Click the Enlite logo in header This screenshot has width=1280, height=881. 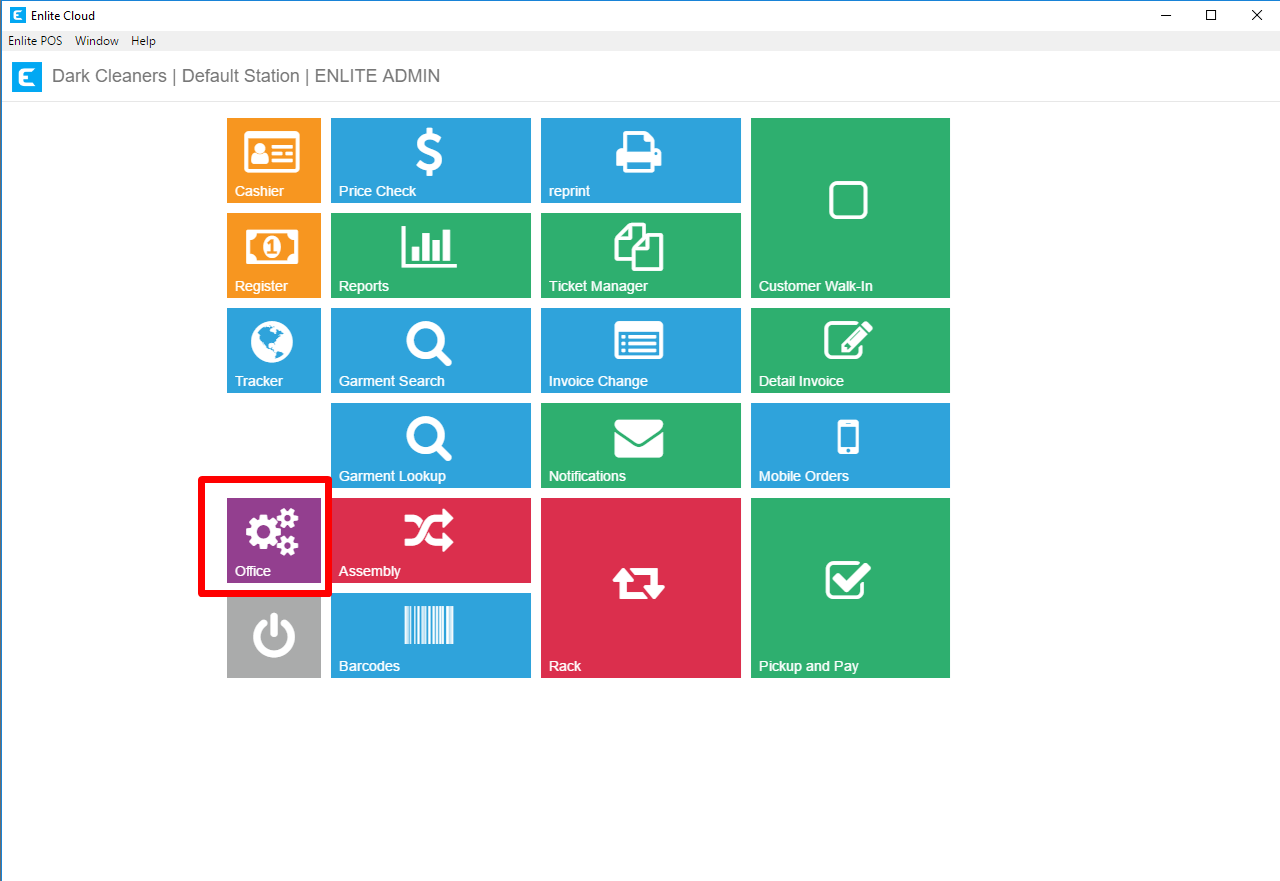tap(27, 77)
